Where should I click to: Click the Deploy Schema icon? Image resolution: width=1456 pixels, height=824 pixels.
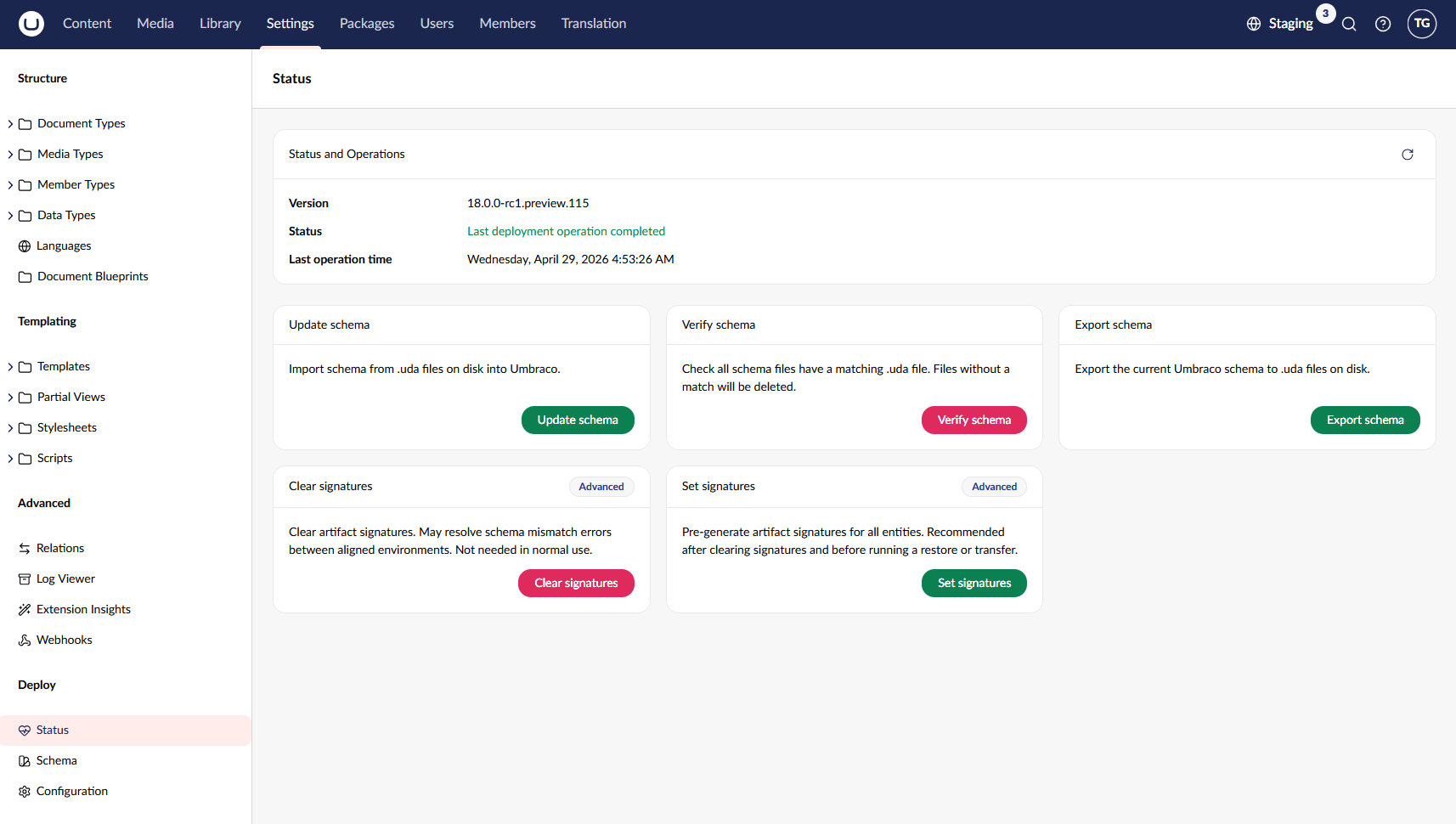[25, 761]
